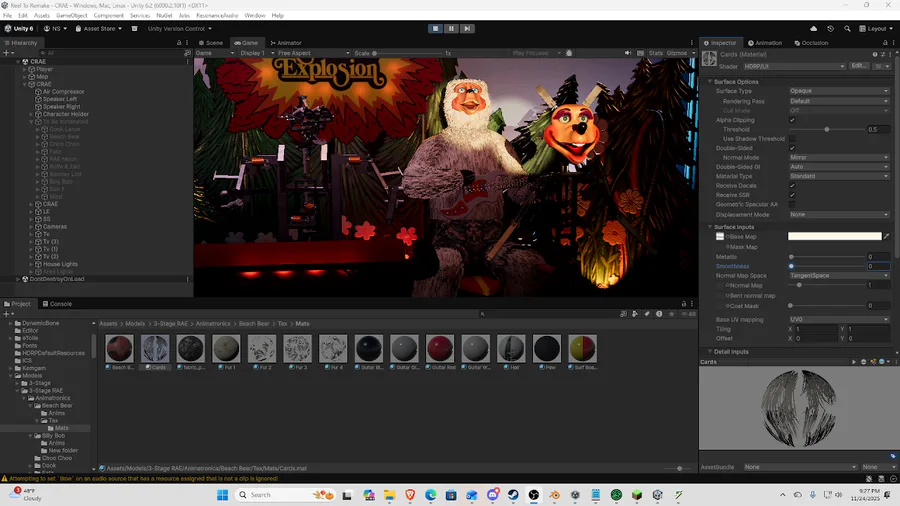The width and height of the screenshot is (900, 506).
Task: Stop play mode with the Play button
Action: [x=435, y=28]
